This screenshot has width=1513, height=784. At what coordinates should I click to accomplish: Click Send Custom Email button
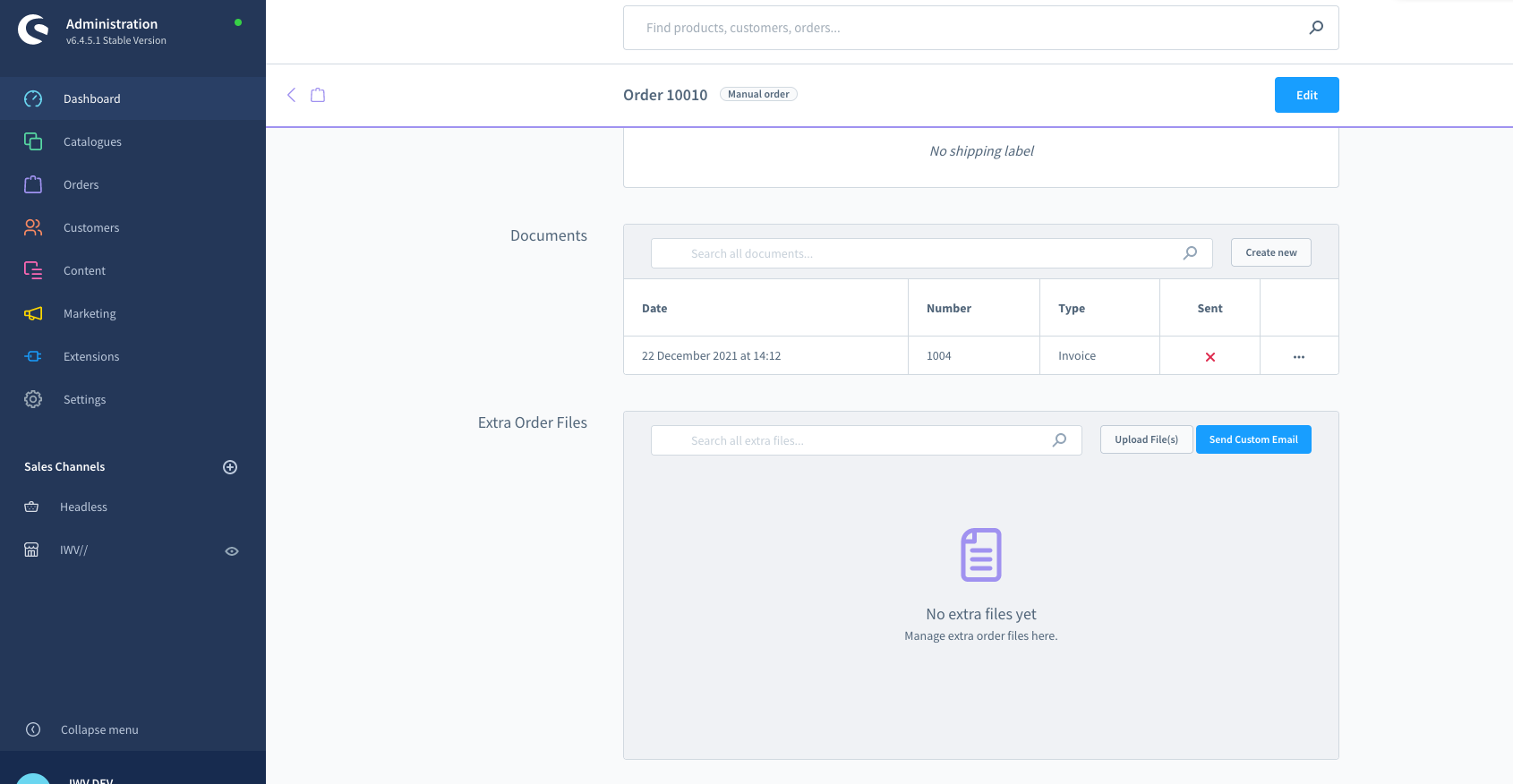[x=1252, y=439]
